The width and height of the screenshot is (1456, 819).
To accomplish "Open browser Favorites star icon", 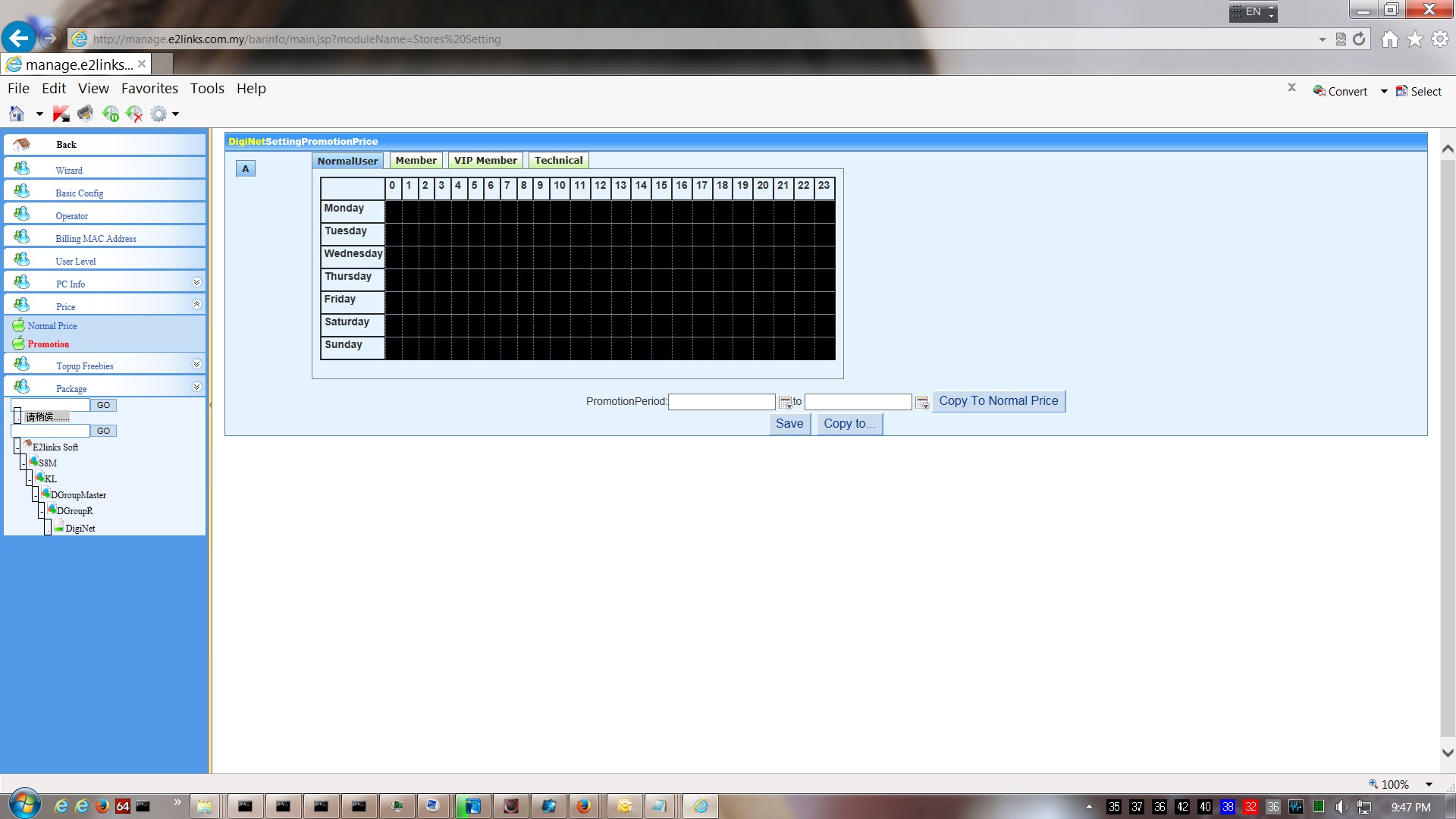I will point(1415,39).
